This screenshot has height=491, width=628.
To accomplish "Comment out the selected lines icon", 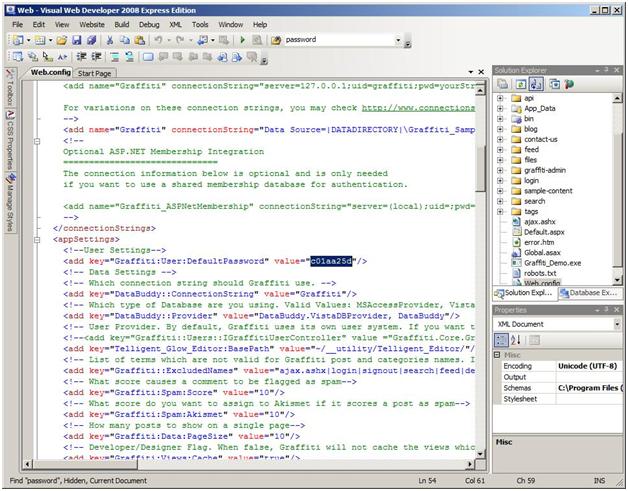I will click(x=115, y=57).
